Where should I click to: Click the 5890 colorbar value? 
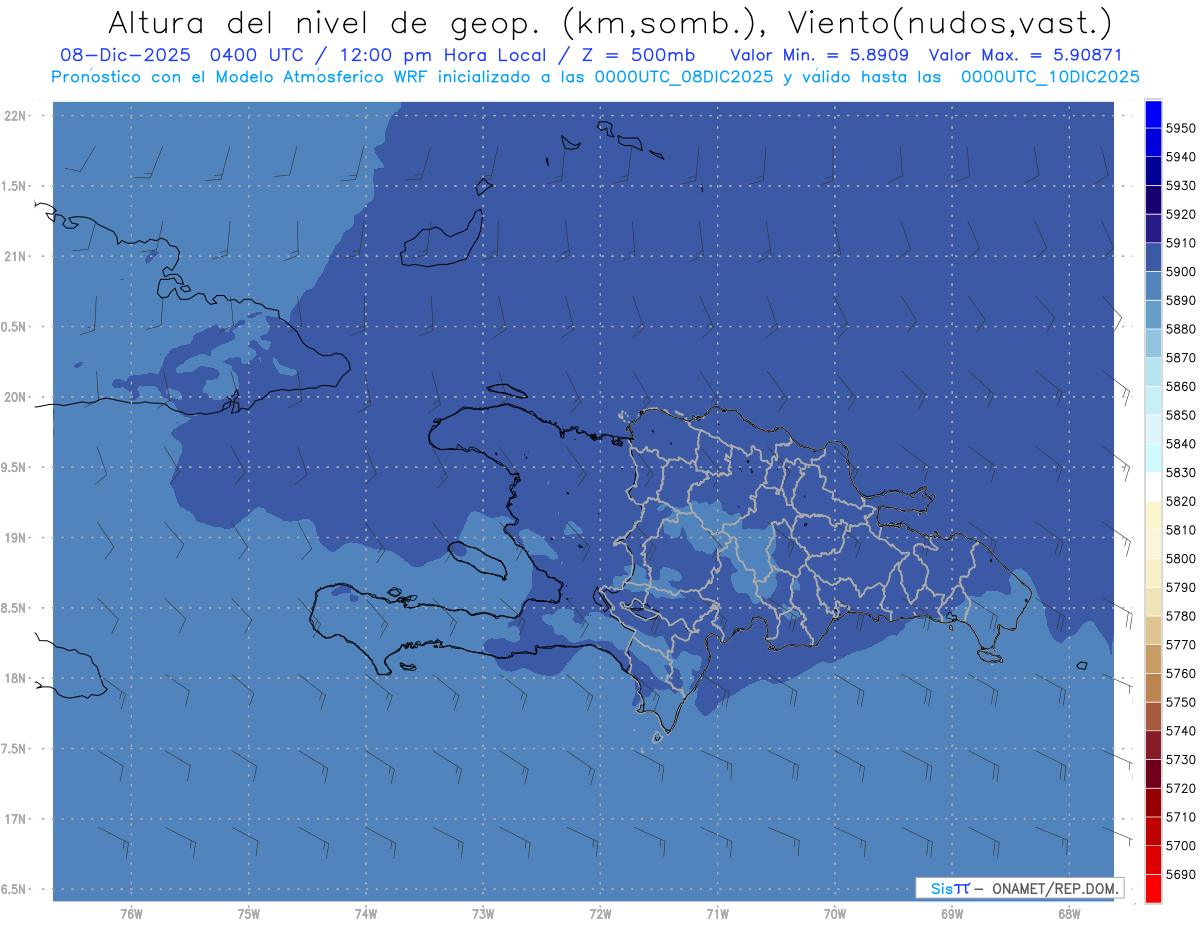tap(1181, 300)
